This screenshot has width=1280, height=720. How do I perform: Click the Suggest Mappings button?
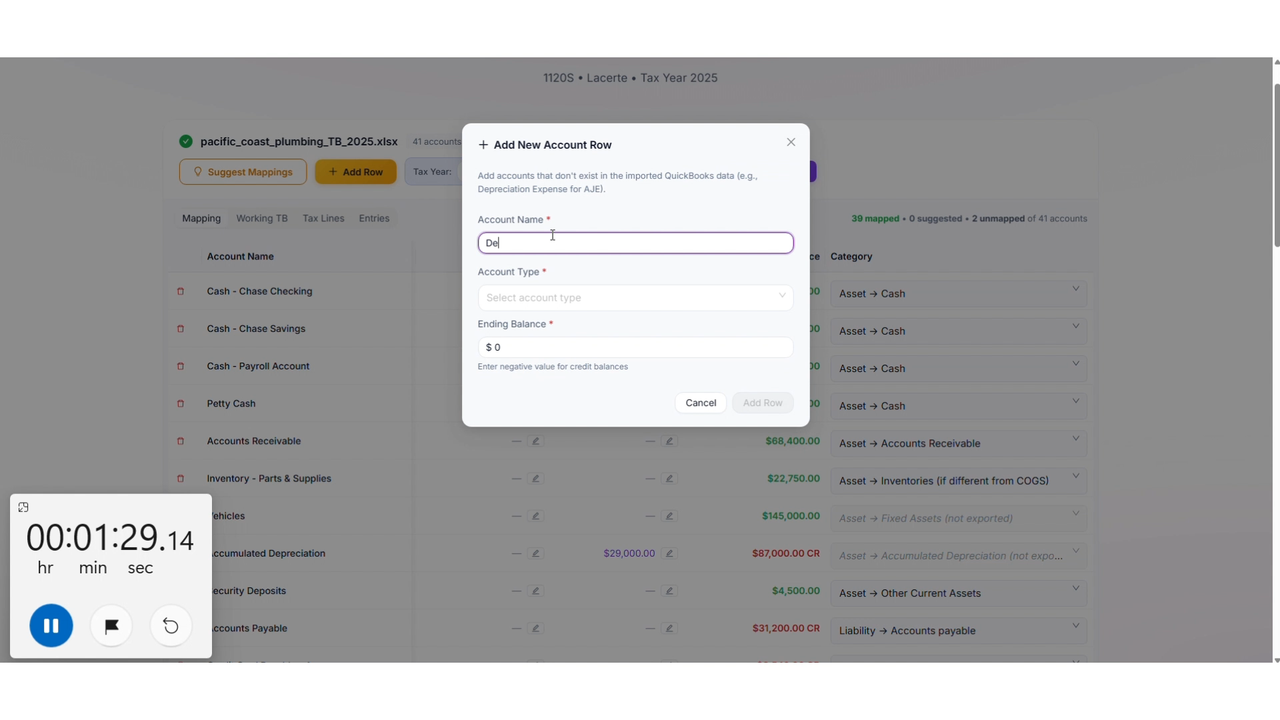243,172
